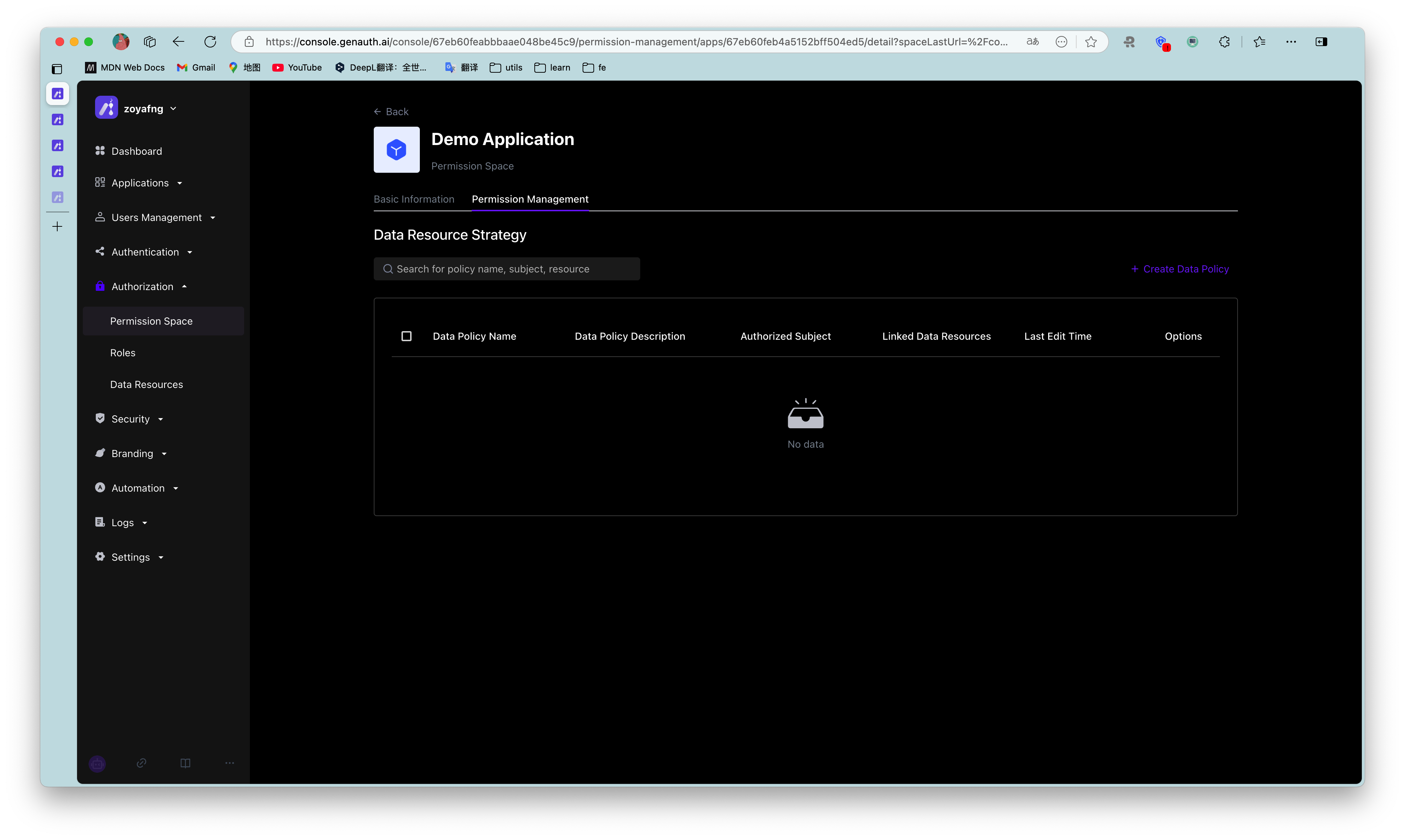Image resolution: width=1405 pixels, height=840 pixels.
Task: Select the Users Management person icon
Action: 100,217
